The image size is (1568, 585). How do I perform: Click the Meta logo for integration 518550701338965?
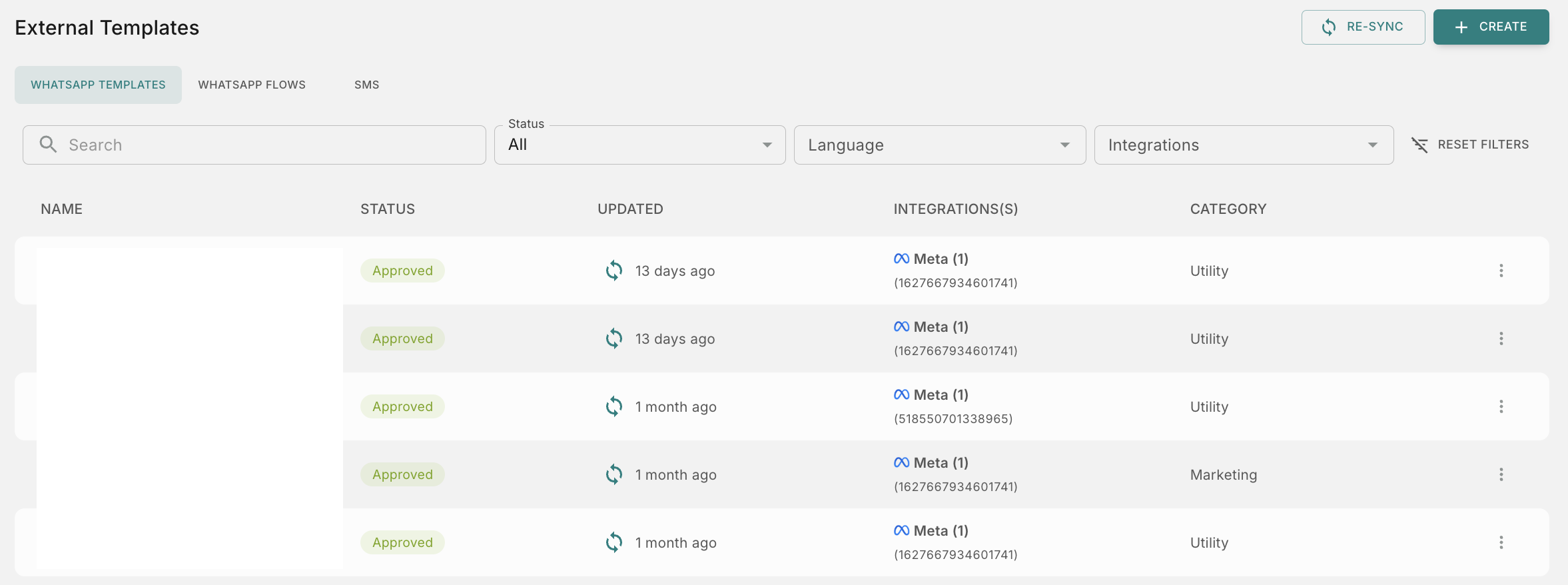[901, 394]
